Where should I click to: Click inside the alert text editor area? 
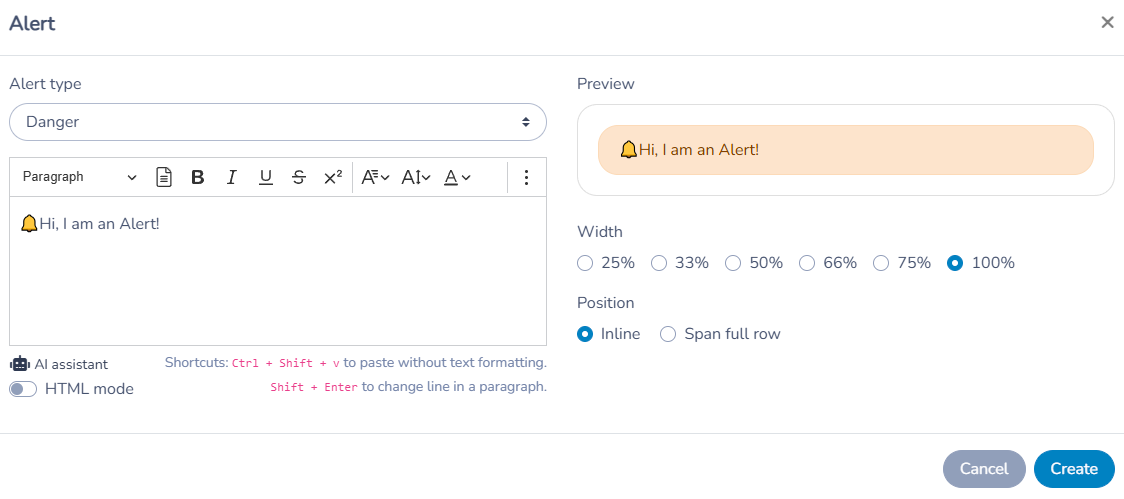pyautogui.click(x=278, y=271)
